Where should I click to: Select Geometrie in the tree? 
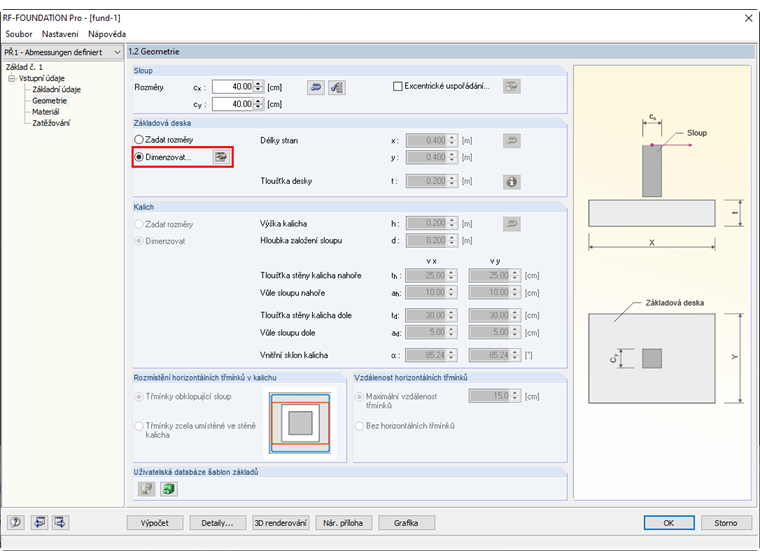[49, 100]
